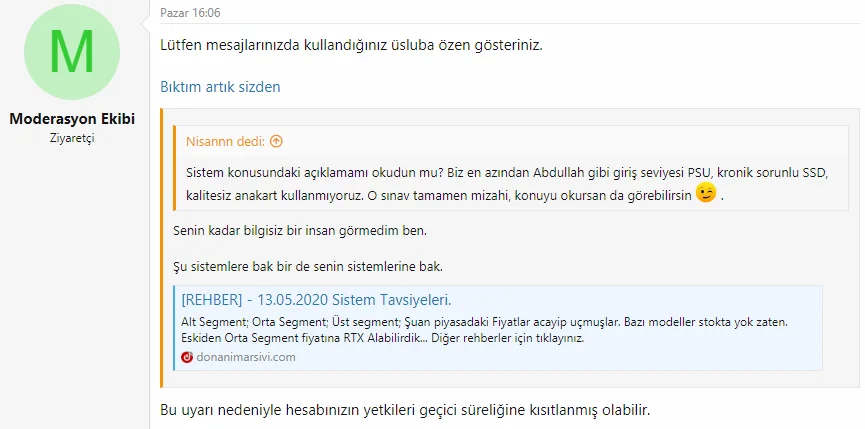
Task: Click the 'Nisannn dedi:' quote author
Action: pyautogui.click(x=226, y=142)
